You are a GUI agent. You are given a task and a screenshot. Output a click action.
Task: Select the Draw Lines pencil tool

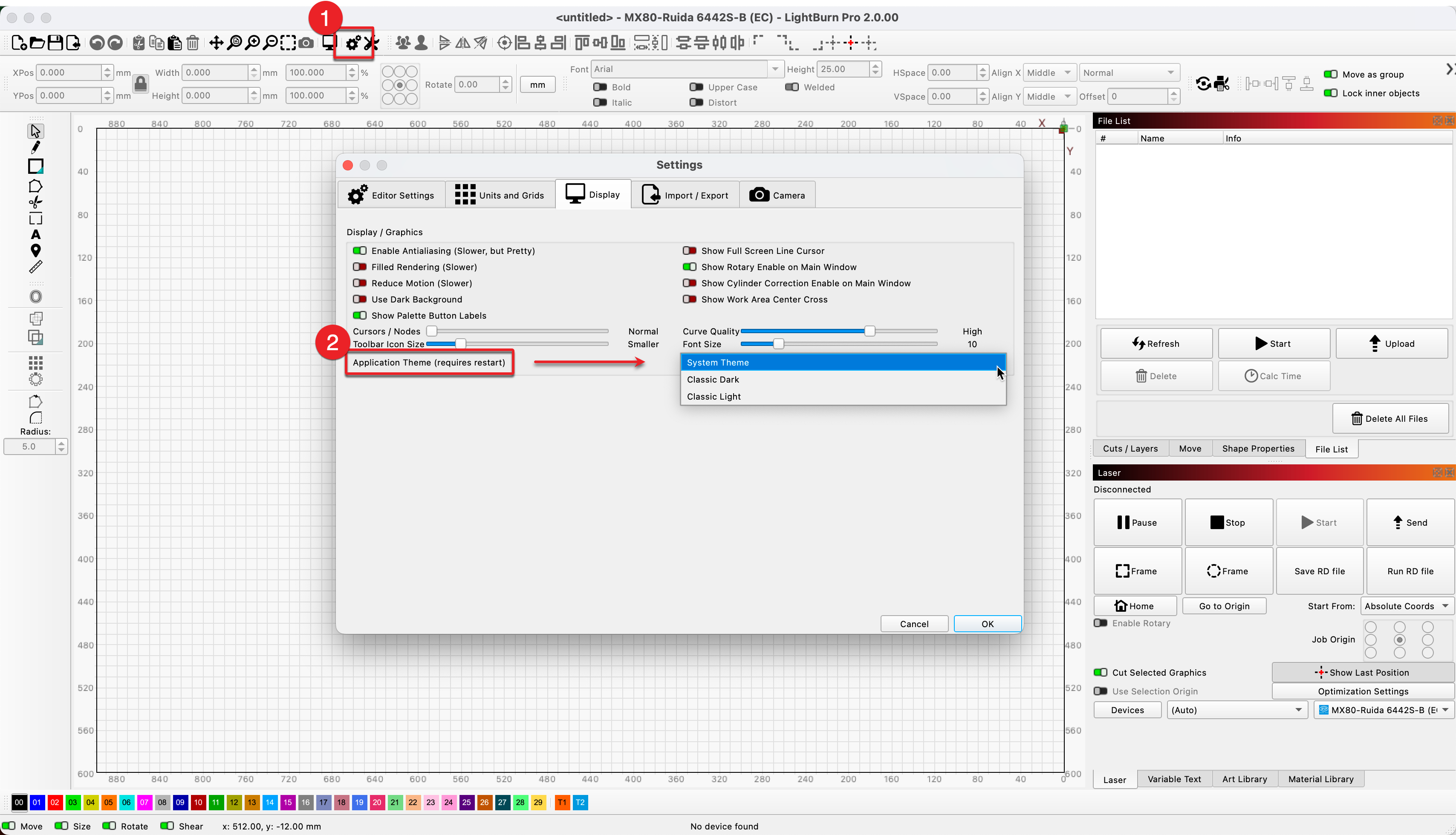tap(35, 147)
